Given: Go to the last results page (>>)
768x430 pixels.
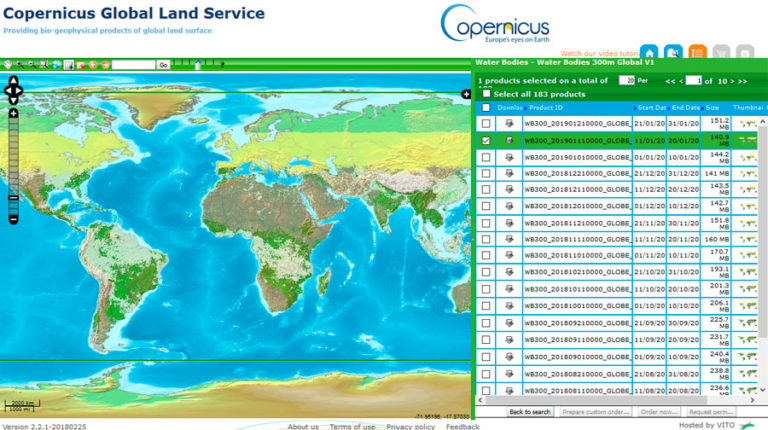Looking at the screenshot, I should click(x=743, y=81).
